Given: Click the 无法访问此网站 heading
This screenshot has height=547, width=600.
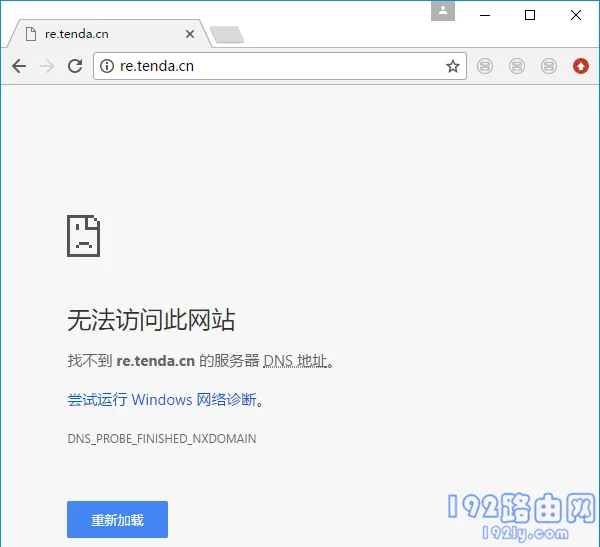Looking at the screenshot, I should click(151, 320).
